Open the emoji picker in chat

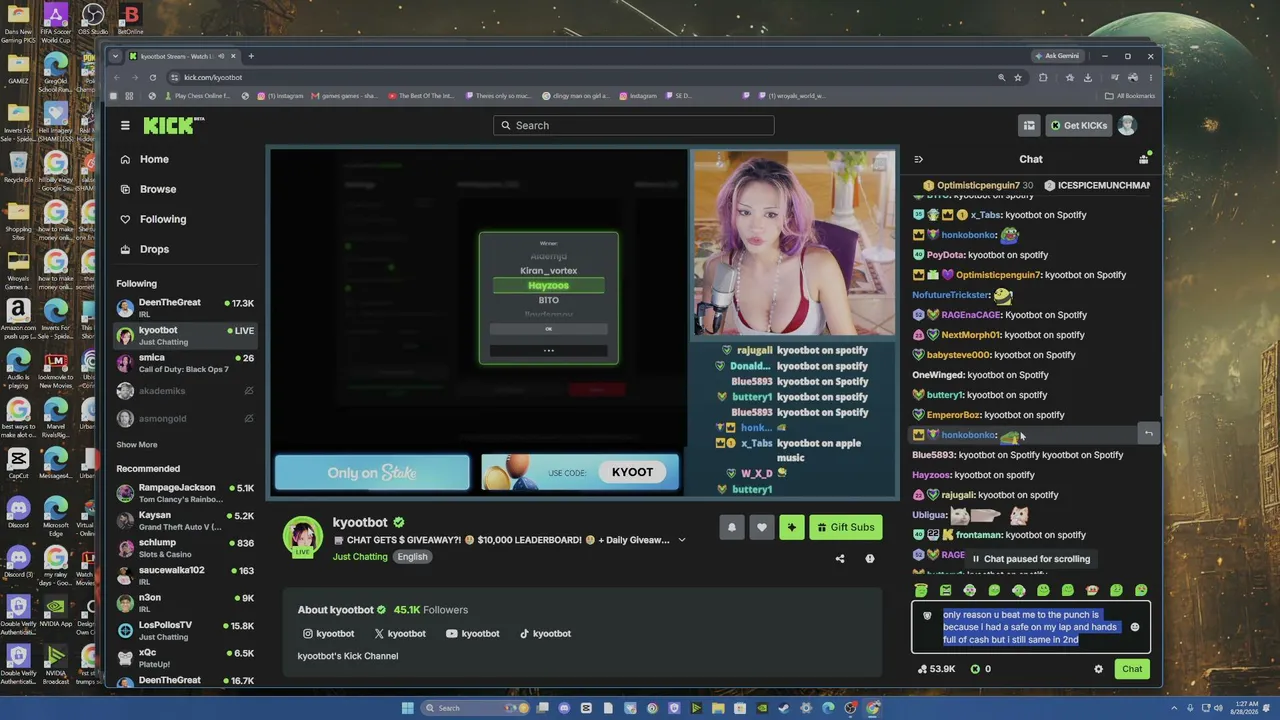(1134, 627)
